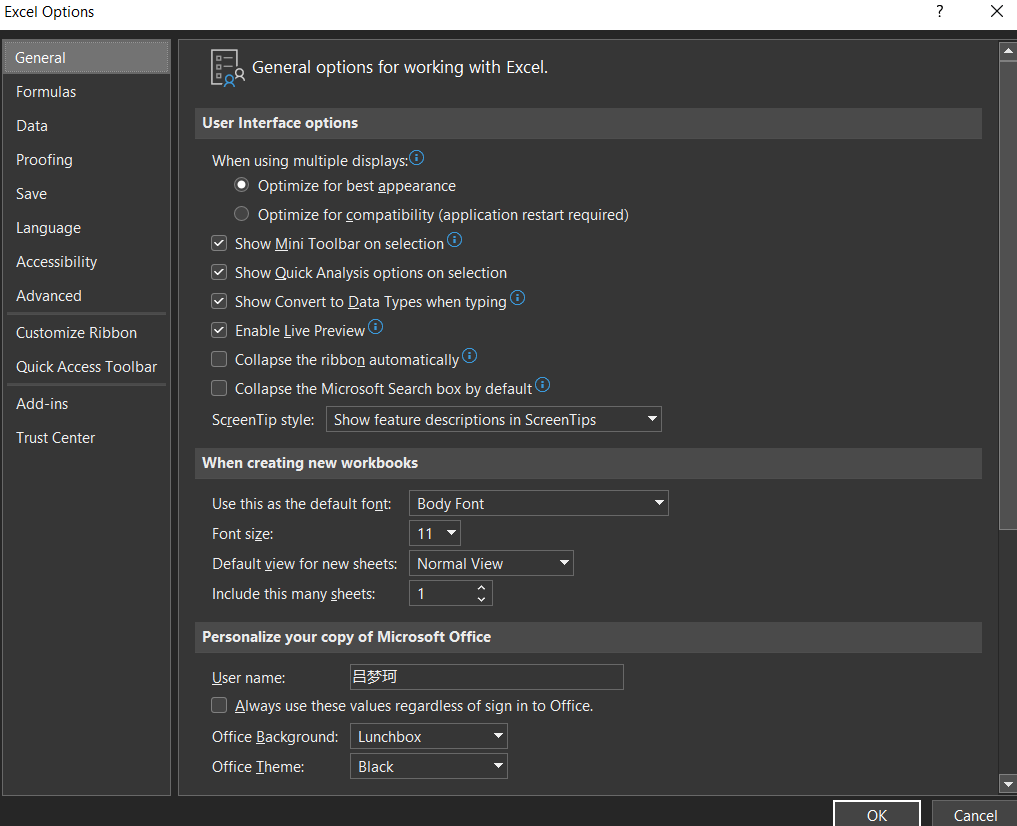Open the ScreenTip style dropdown
The height and width of the screenshot is (826, 1017).
(x=494, y=419)
